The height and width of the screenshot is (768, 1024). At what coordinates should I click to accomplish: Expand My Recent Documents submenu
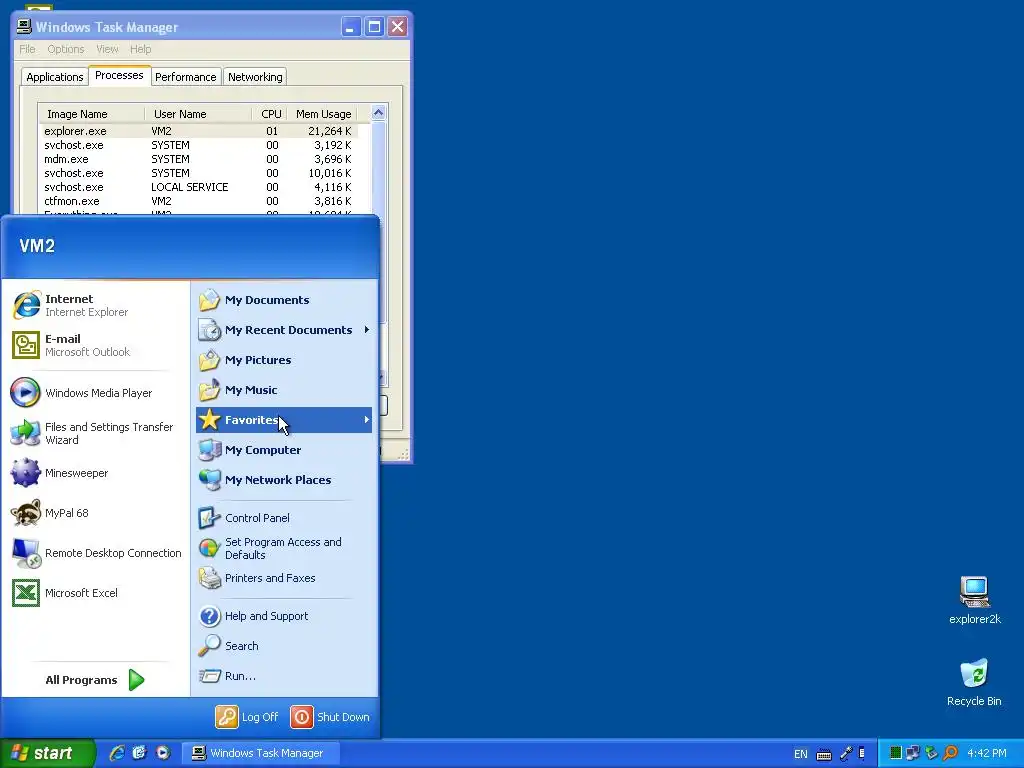click(x=284, y=330)
